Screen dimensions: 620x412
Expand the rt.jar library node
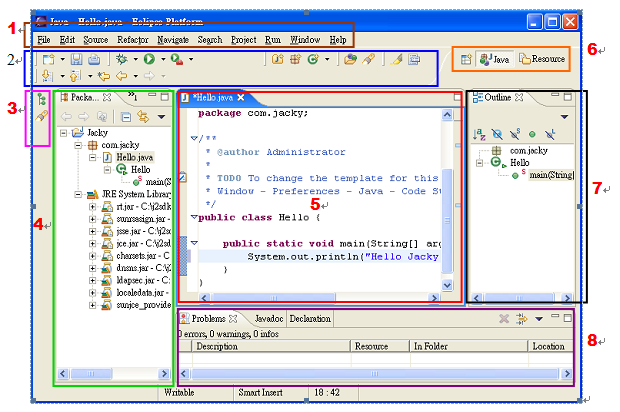(93, 206)
